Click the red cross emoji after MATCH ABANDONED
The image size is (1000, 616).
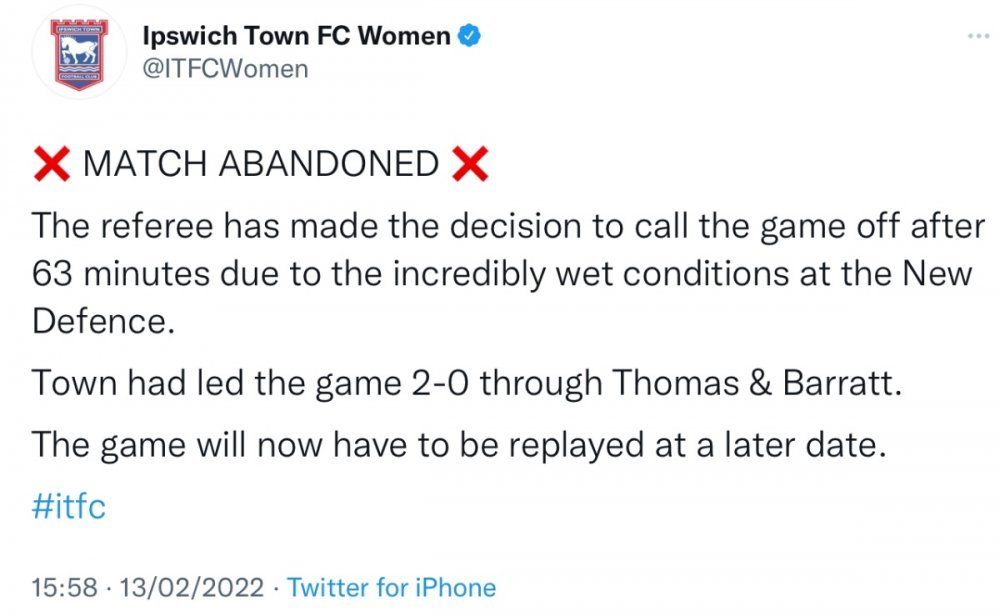coord(470,164)
